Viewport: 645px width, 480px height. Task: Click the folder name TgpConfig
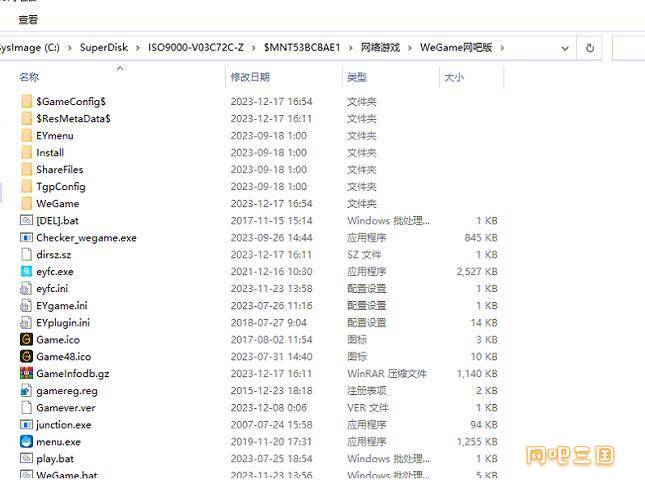click(61, 187)
